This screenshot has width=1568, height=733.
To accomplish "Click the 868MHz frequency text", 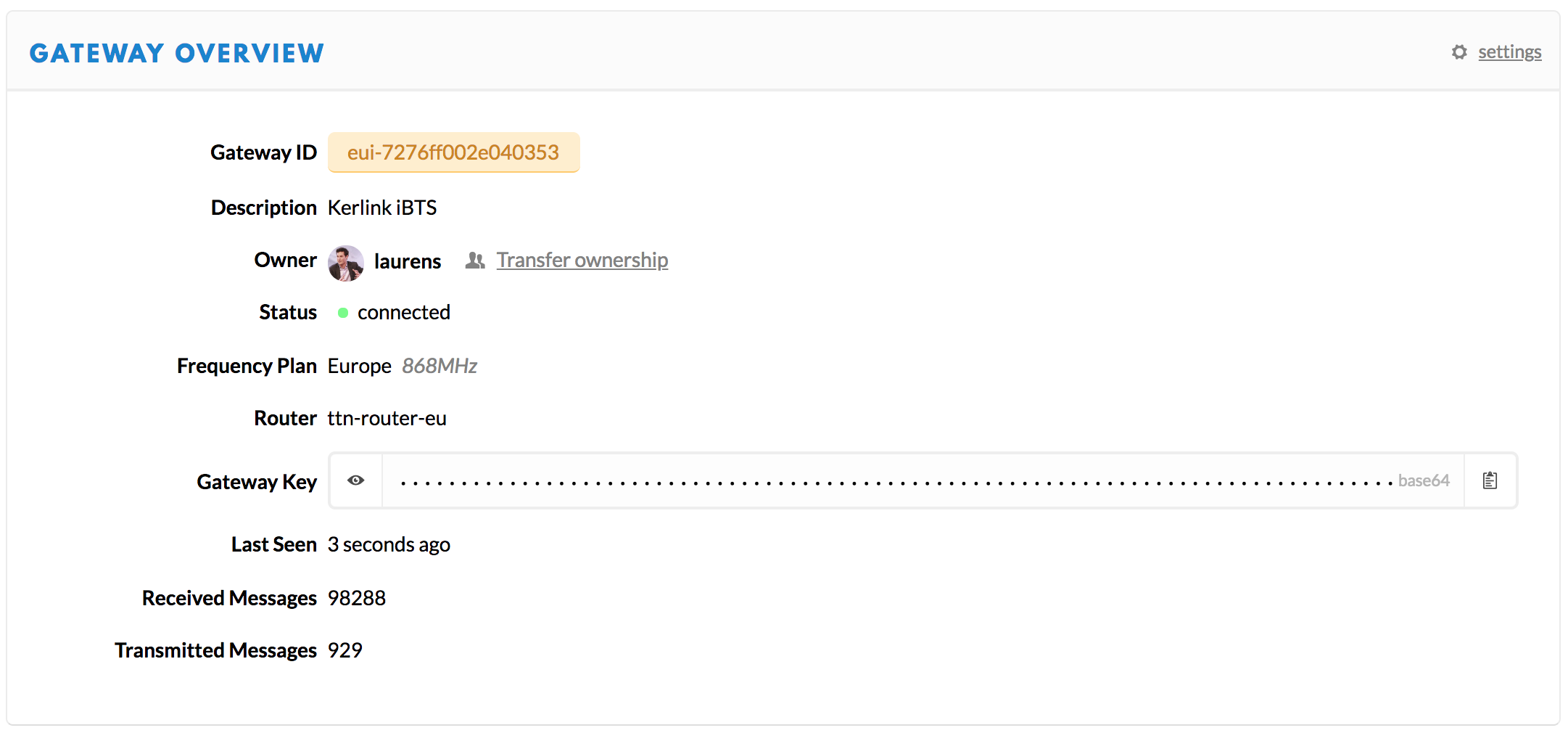I will (x=440, y=366).
